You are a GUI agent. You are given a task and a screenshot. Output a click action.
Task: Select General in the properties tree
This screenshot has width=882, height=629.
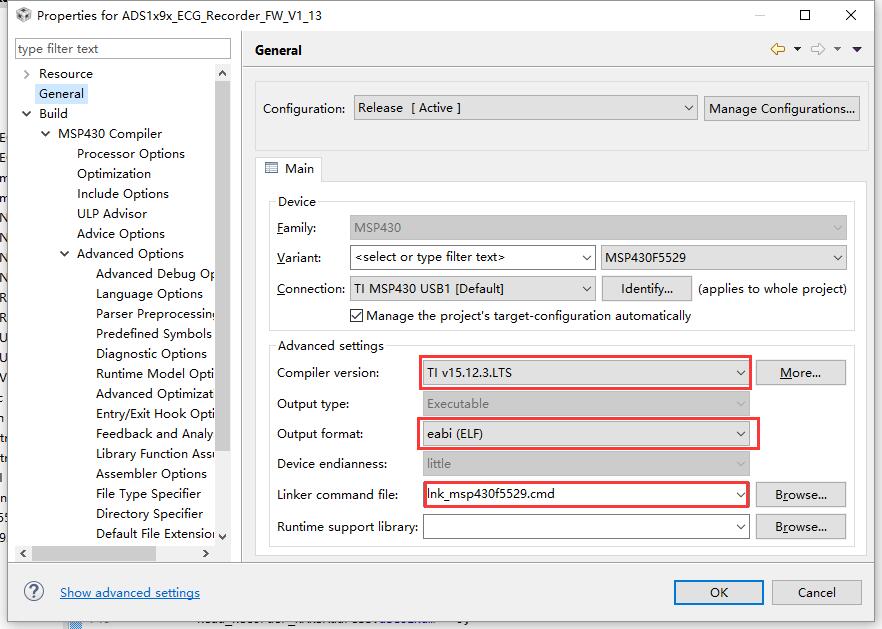[x=61, y=93]
